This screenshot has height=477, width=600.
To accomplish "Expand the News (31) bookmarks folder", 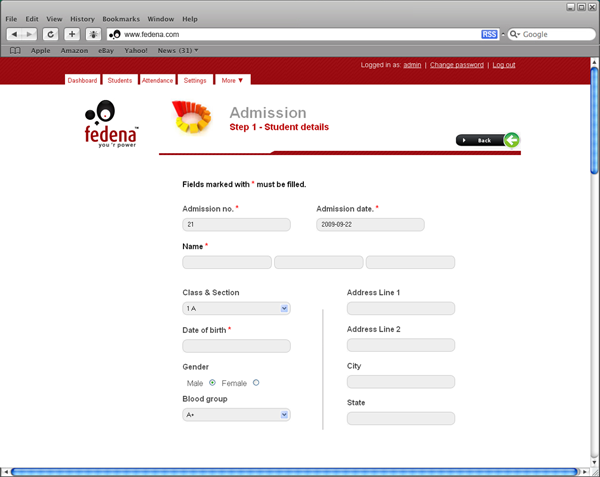I will tap(178, 50).
